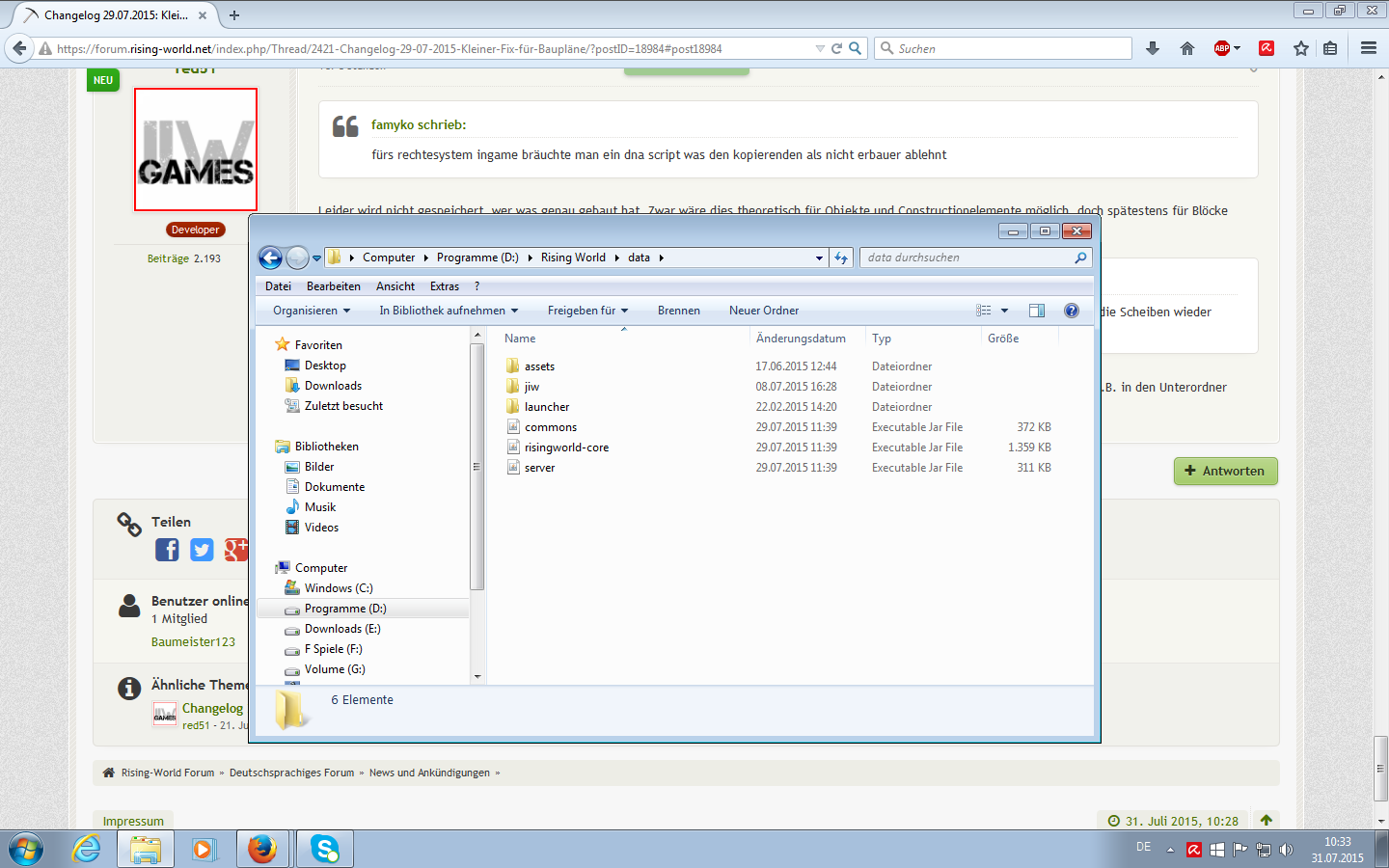This screenshot has height=868, width=1389.
Task: Select Downloads (E:) drive in sidebar
Action: 342,629
